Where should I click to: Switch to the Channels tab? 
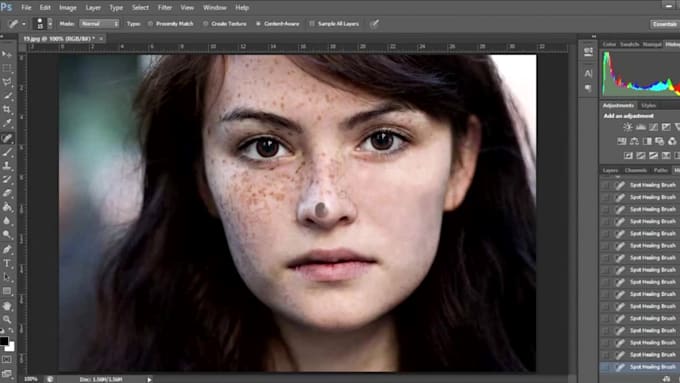click(x=636, y=170)
